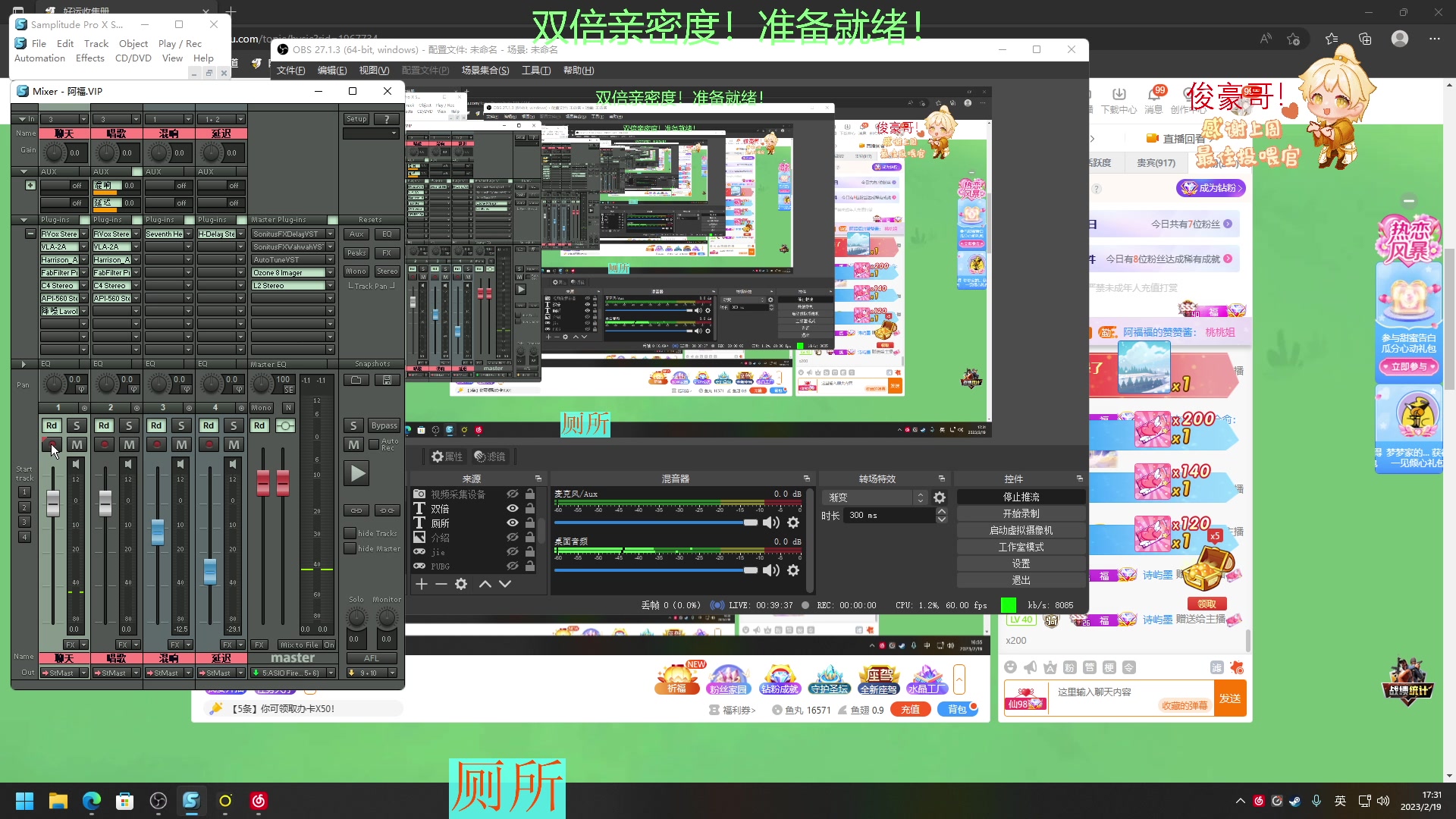Click the link channels button in mixer
This screenshot has height=819, width=1456.
pyautogui.click(x=356, y=510)
